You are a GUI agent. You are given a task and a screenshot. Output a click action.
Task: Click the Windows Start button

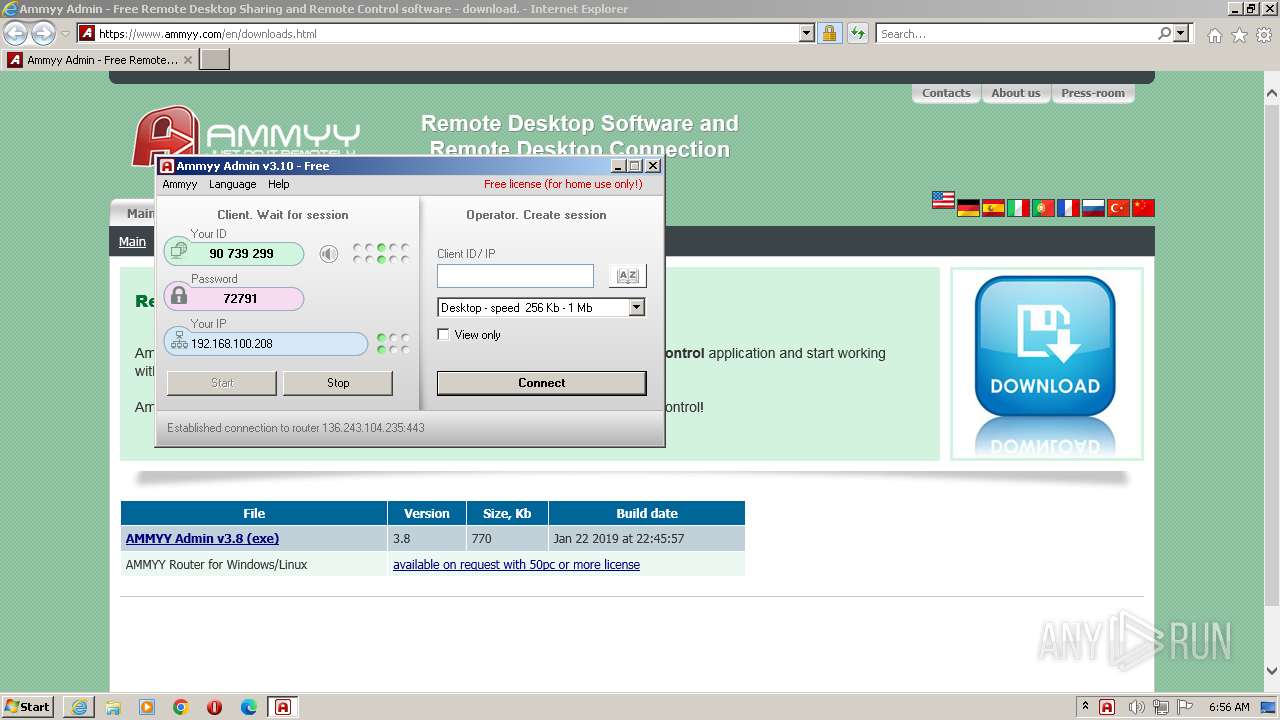[x=28, y=706]
